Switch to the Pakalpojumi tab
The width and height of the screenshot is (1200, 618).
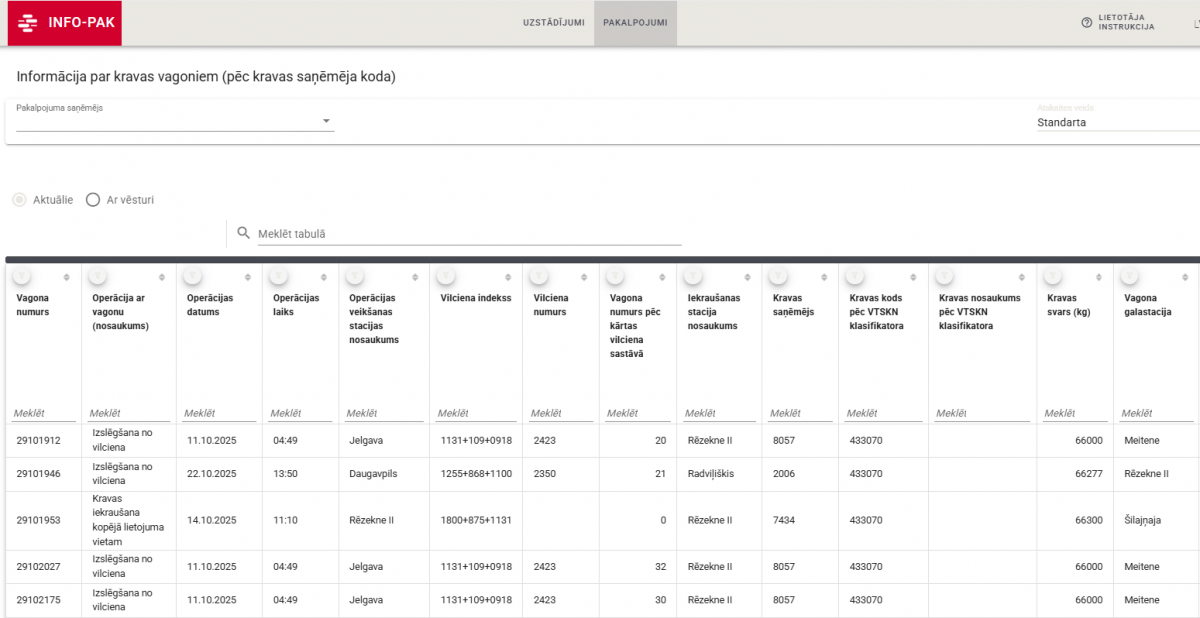(x=635, y=22)
